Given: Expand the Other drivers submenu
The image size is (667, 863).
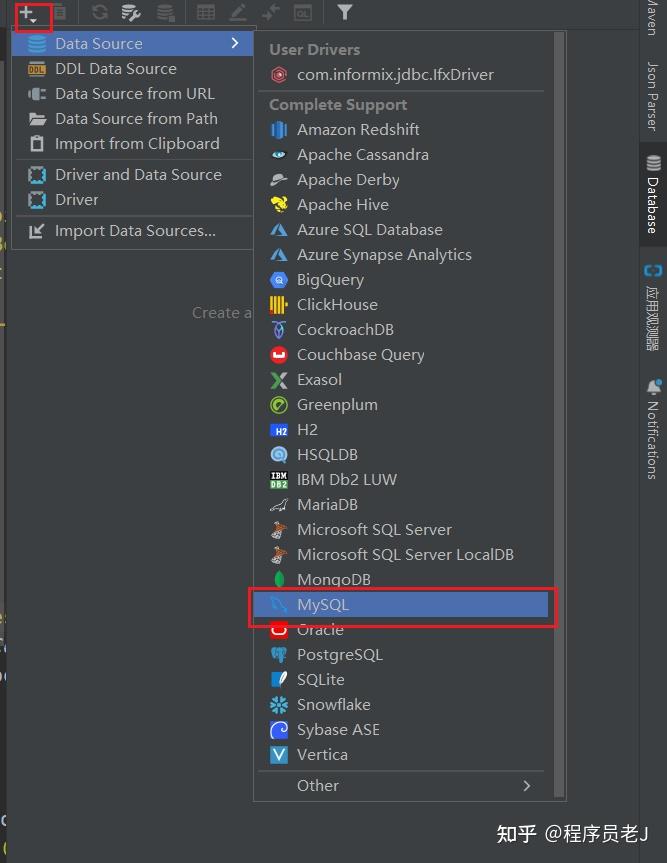Looking at the screenshot, I should [527, 785].
